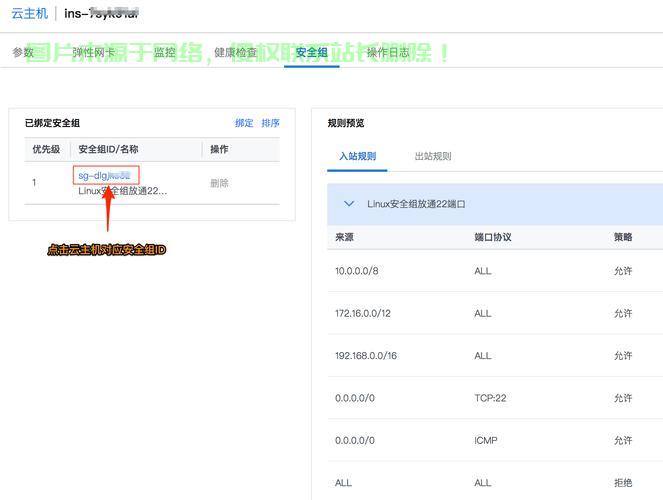
Task: Select the 192.168.0.0/16 source rule row
Action: 365,356
